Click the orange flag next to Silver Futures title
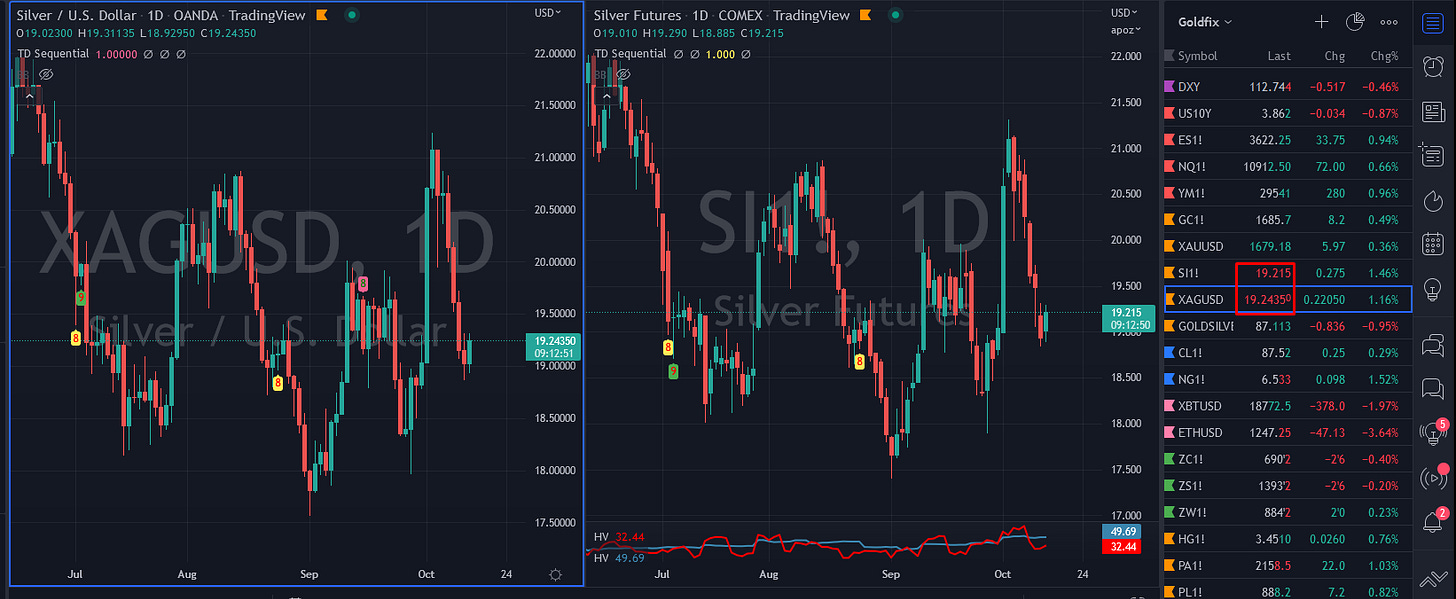Image resolution: width=1456 pixels, height=599 pixels. [864, 16]
